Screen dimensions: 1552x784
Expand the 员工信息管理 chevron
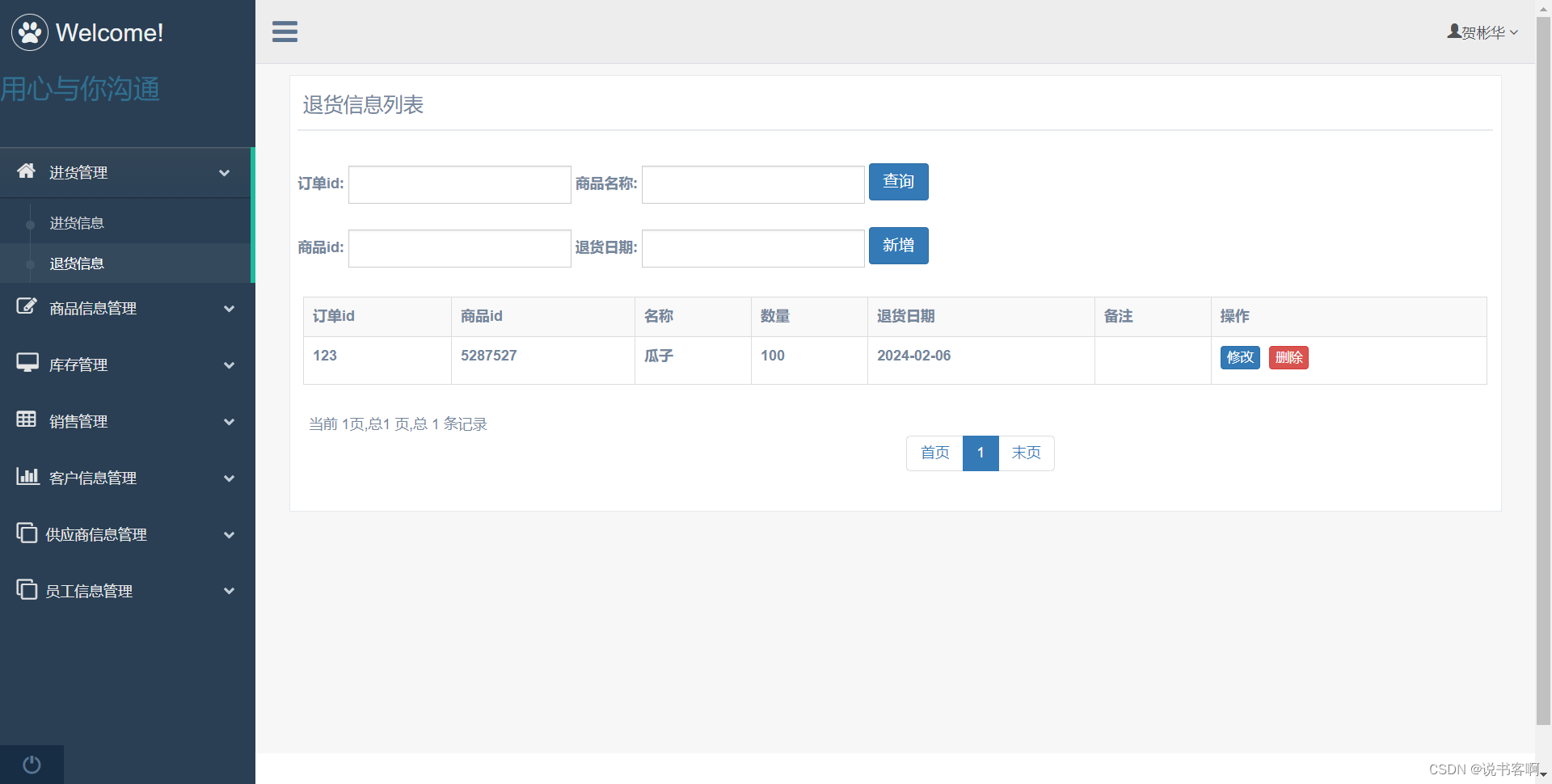[x=230, y=591]
